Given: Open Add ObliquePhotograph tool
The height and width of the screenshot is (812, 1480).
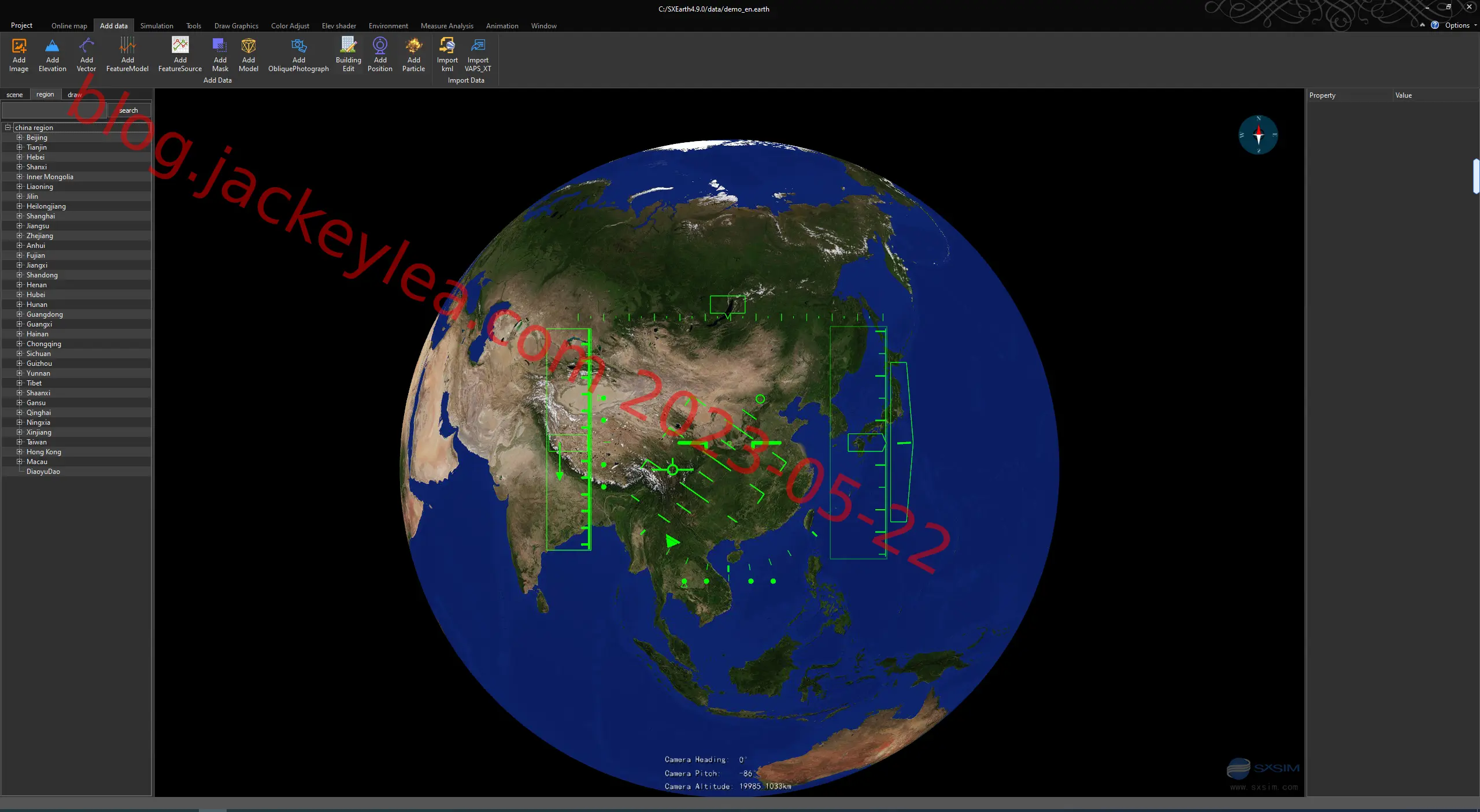Looking at the screenshot, I should click(x=298, y=55).
